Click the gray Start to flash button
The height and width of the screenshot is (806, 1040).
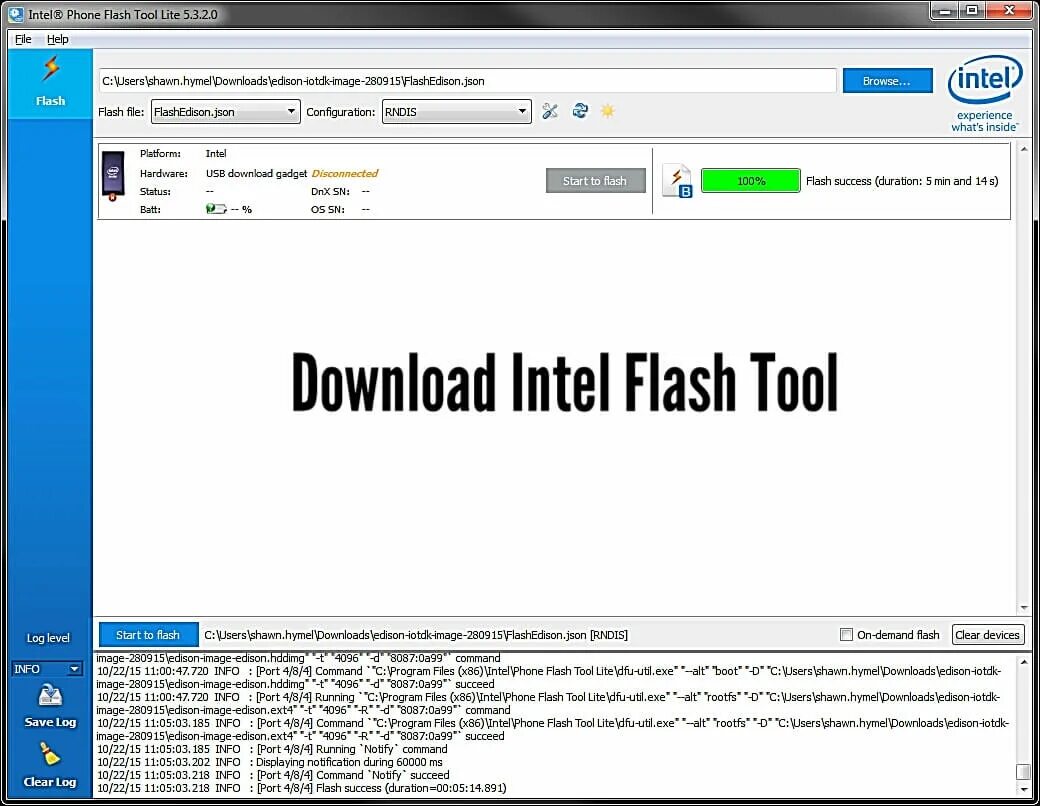click(x=595, y=181)
